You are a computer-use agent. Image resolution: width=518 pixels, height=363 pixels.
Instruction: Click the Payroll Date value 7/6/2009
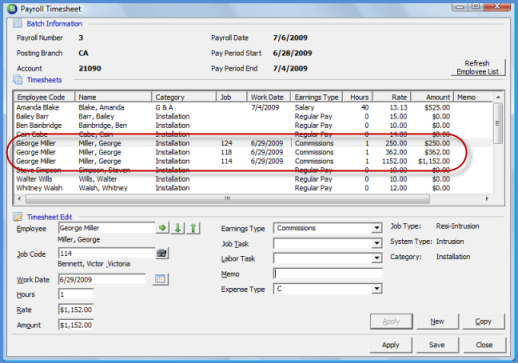[290, 38]
